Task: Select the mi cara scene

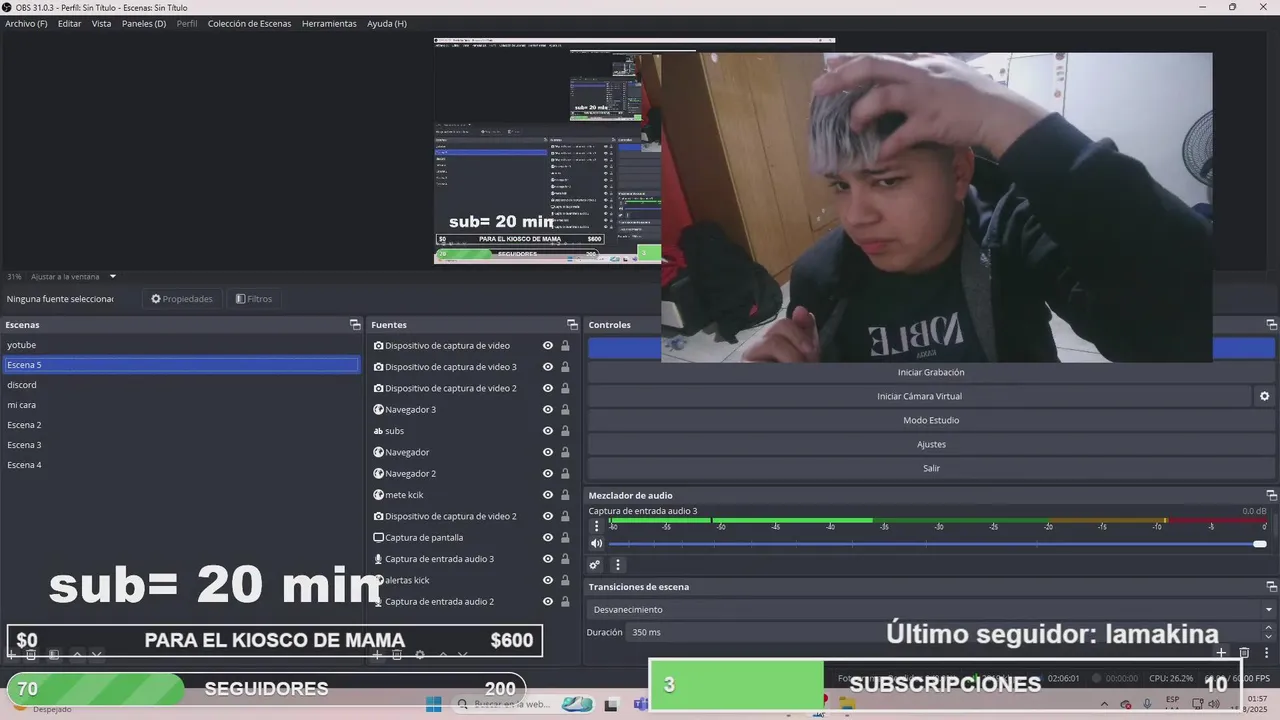Action: [181, 405]
